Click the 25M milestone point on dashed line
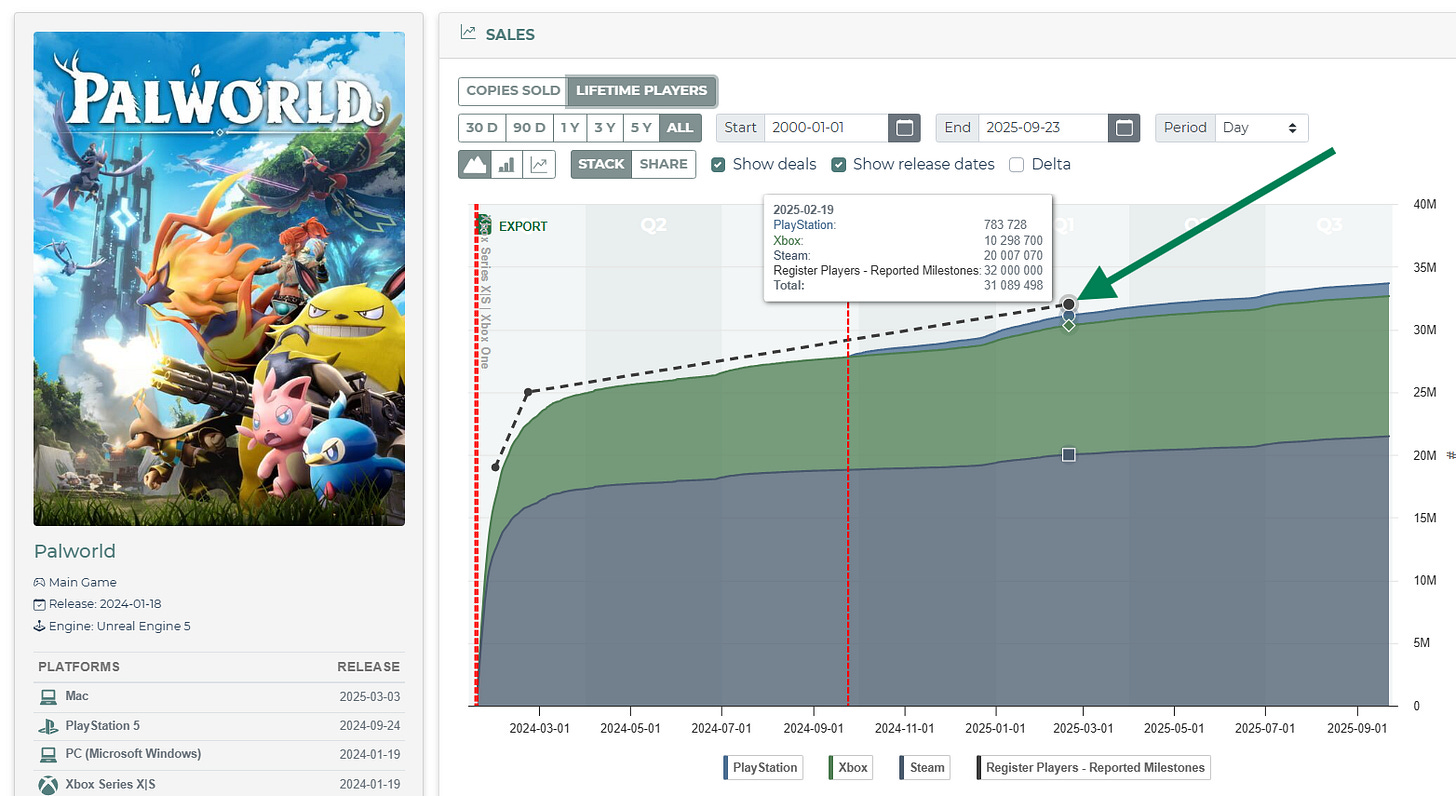Image resolution: width=1456 pixels, height=796 pixels. pos(529,391)
